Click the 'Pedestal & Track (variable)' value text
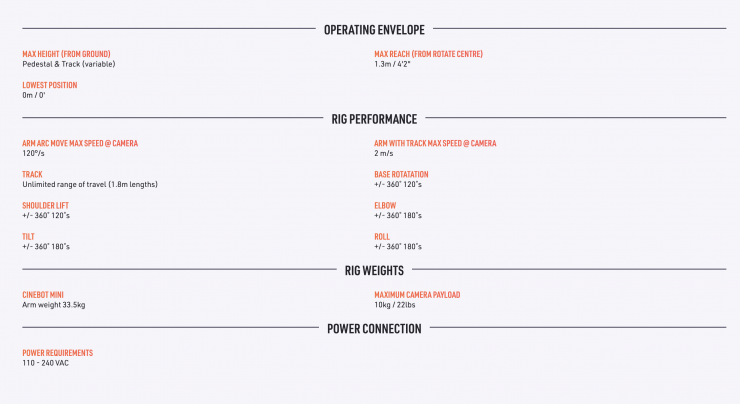740x404 pixels. (x=68, y=64)
